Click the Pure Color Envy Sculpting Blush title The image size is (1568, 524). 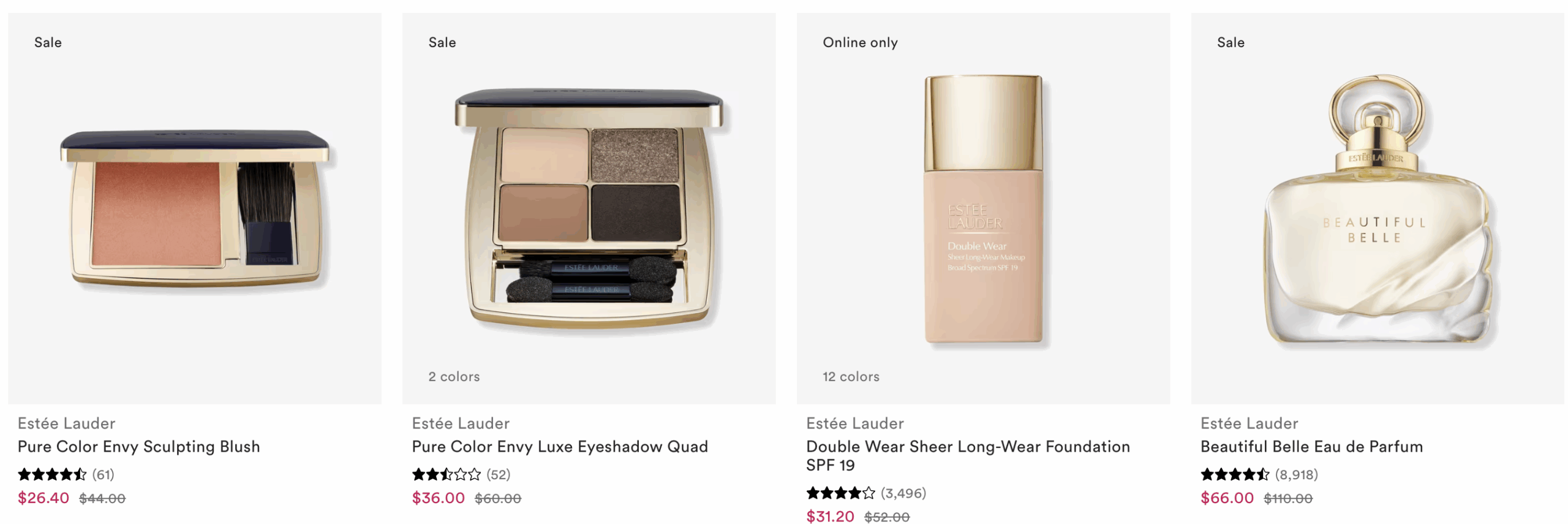click(x=138, y=446)
